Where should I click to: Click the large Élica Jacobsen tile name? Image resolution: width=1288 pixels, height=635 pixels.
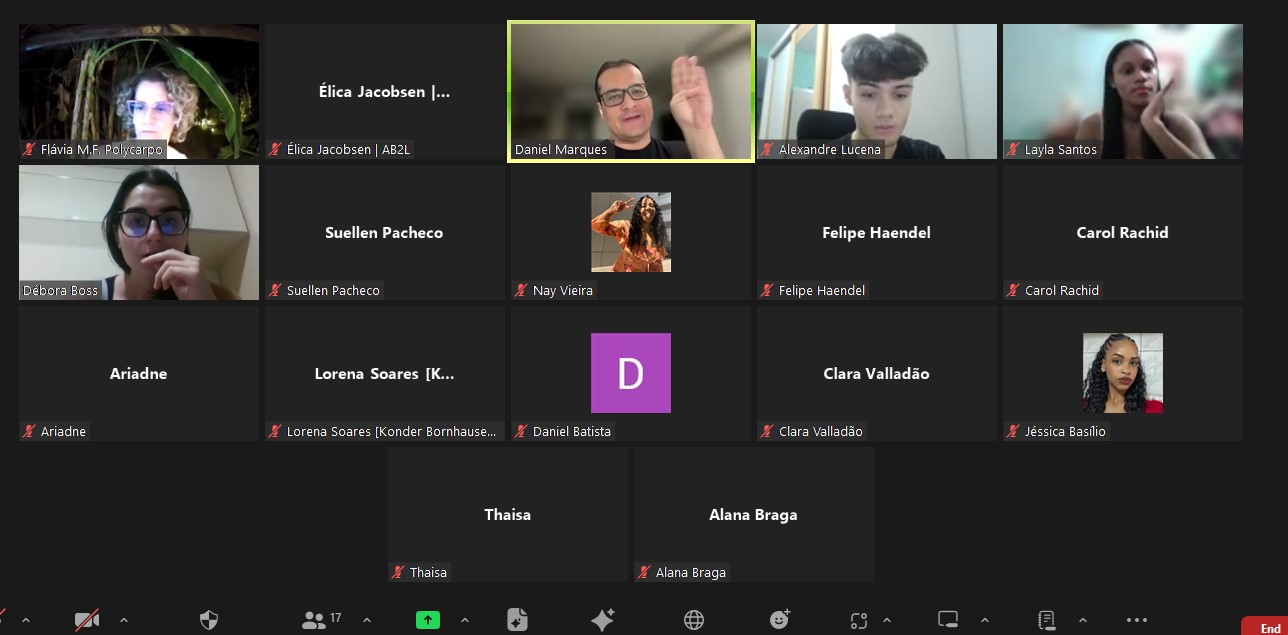pos(385,92)
